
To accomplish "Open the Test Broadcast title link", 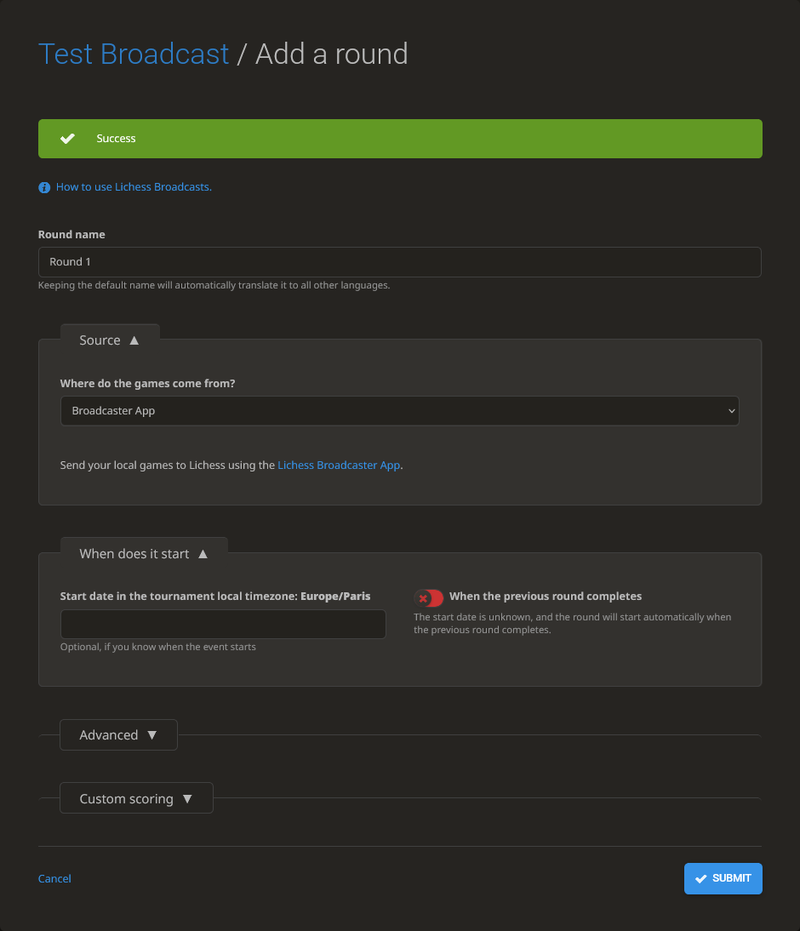I will (x=133, y=53).
